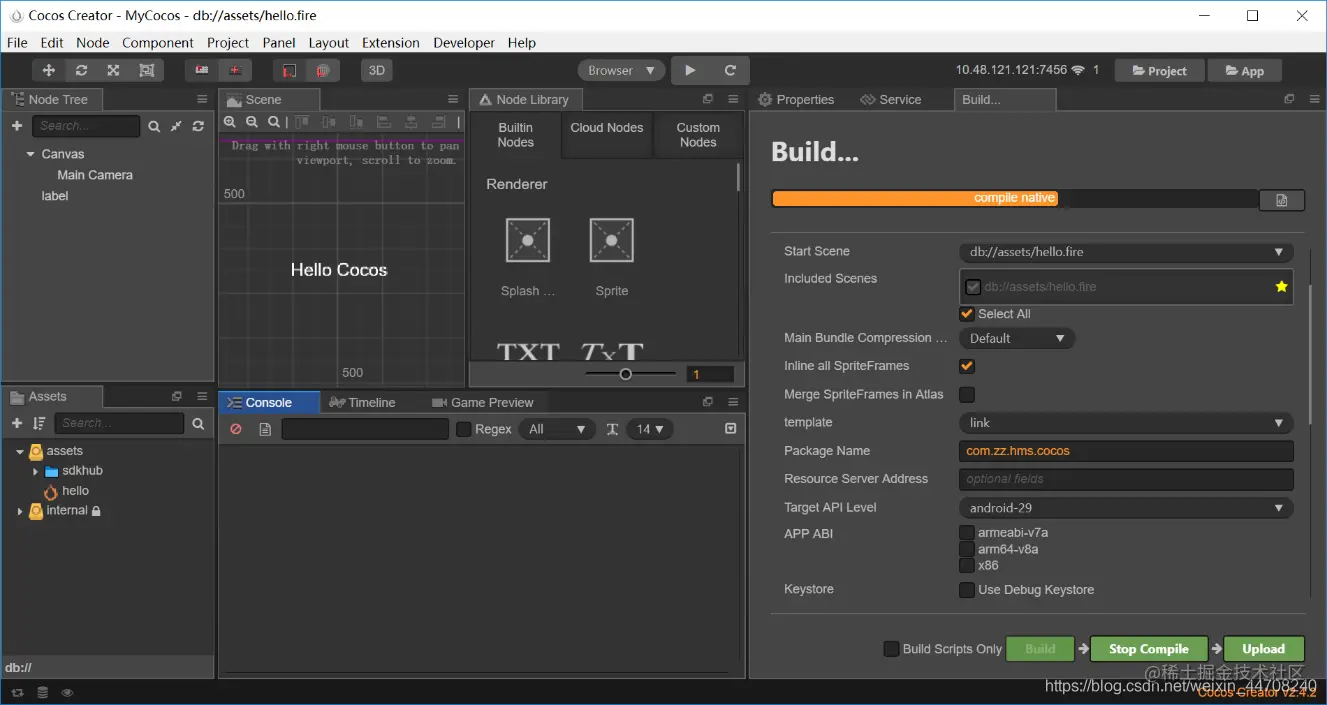Viewport: 1327px width, 705px height.
Task: Switch to Custom Nodes tab
Action: pos(698,135)
